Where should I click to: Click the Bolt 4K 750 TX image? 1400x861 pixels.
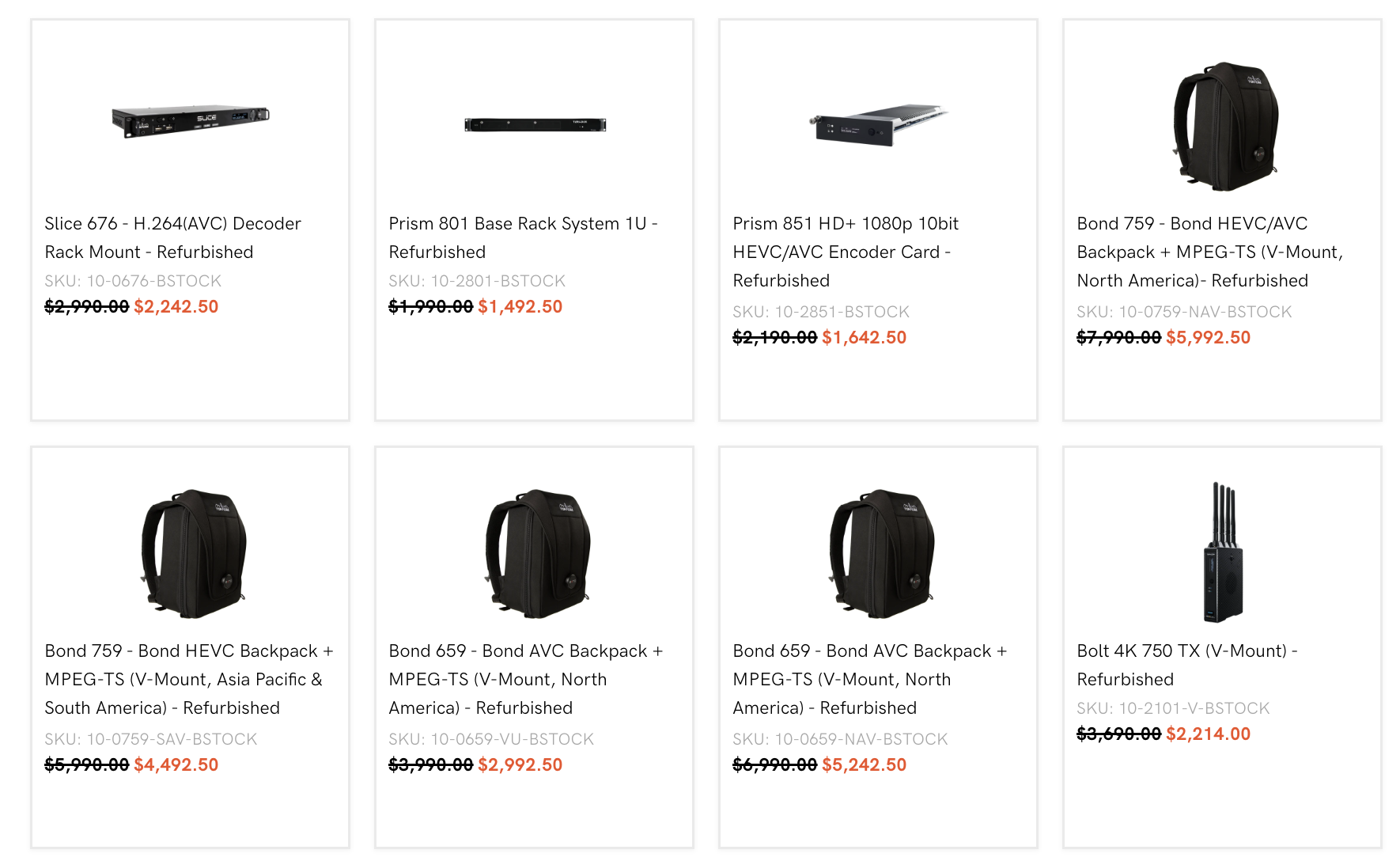click(x=1223, y=553)
